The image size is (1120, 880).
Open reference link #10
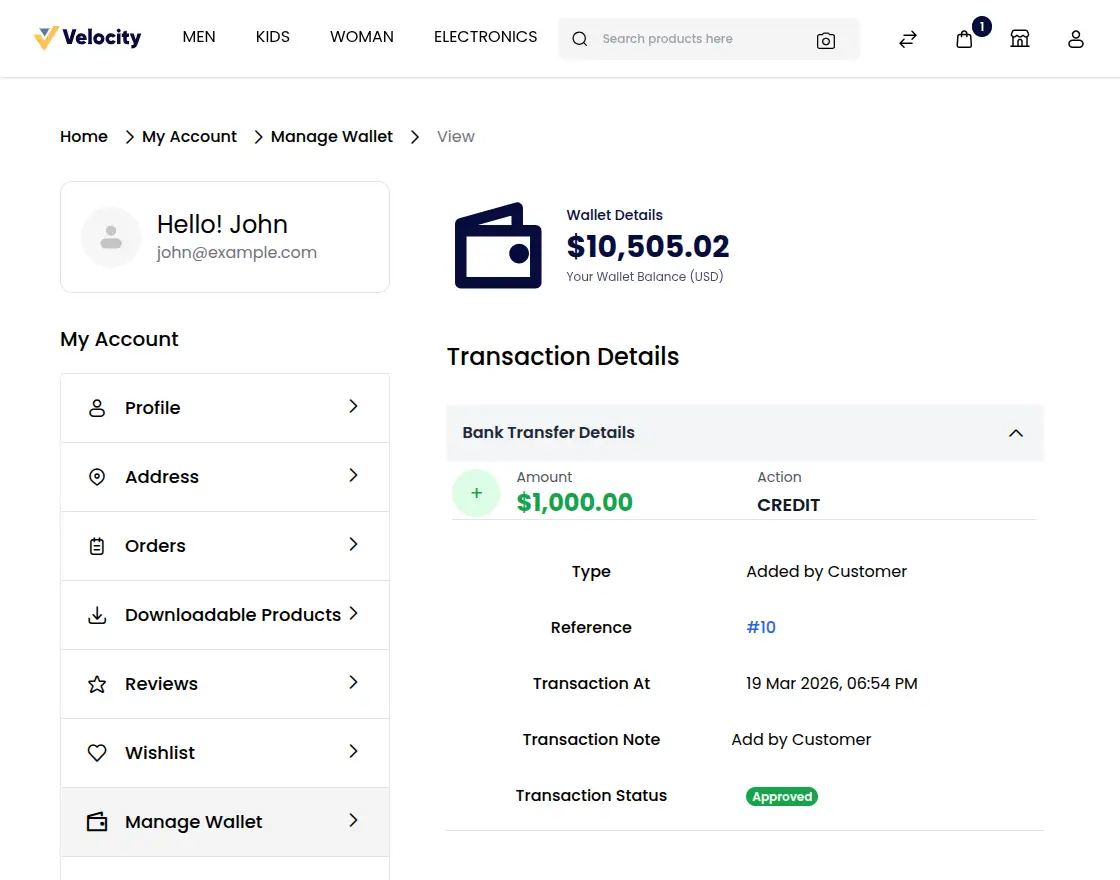(760, 627)
